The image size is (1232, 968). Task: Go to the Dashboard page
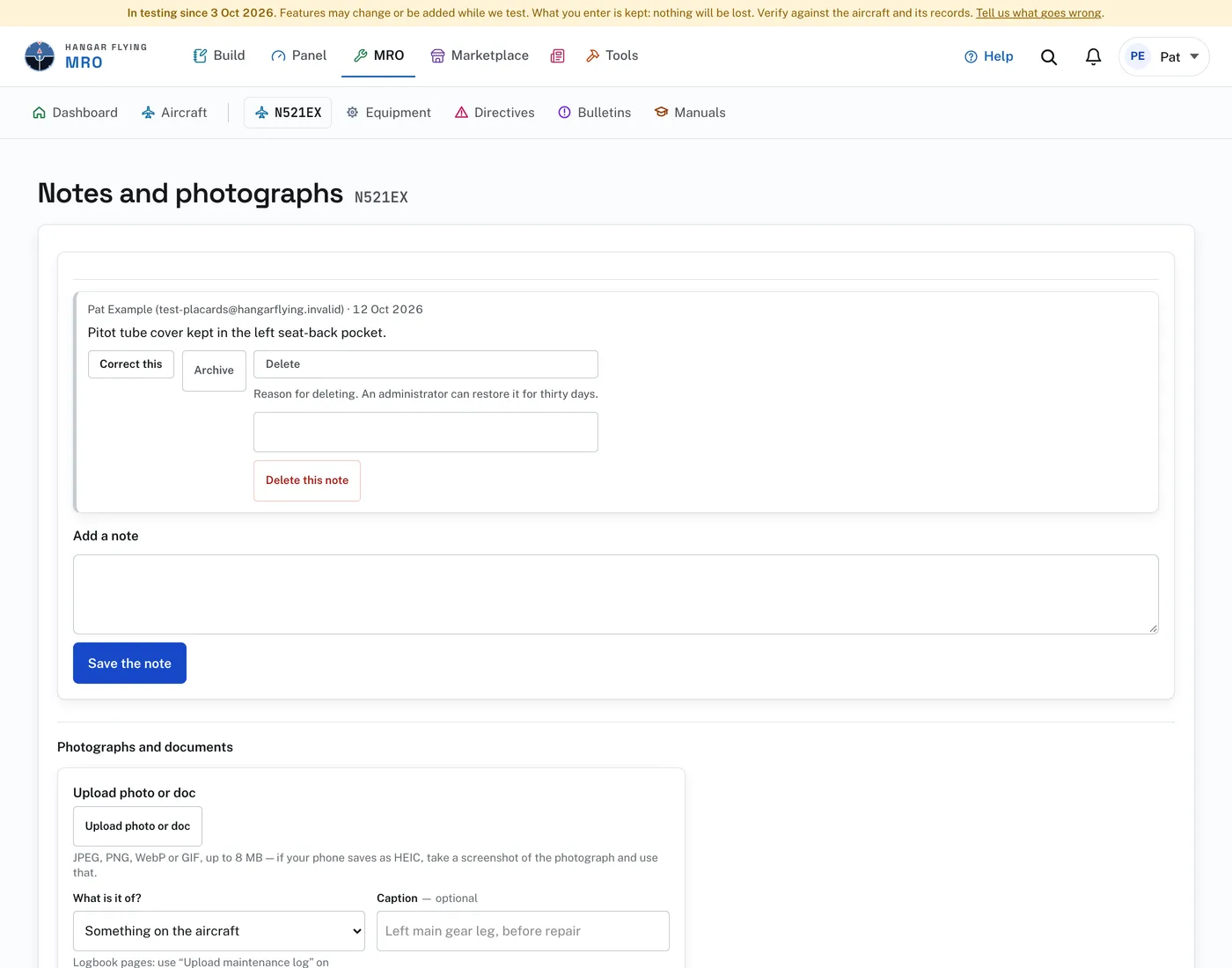coord(75,113)
